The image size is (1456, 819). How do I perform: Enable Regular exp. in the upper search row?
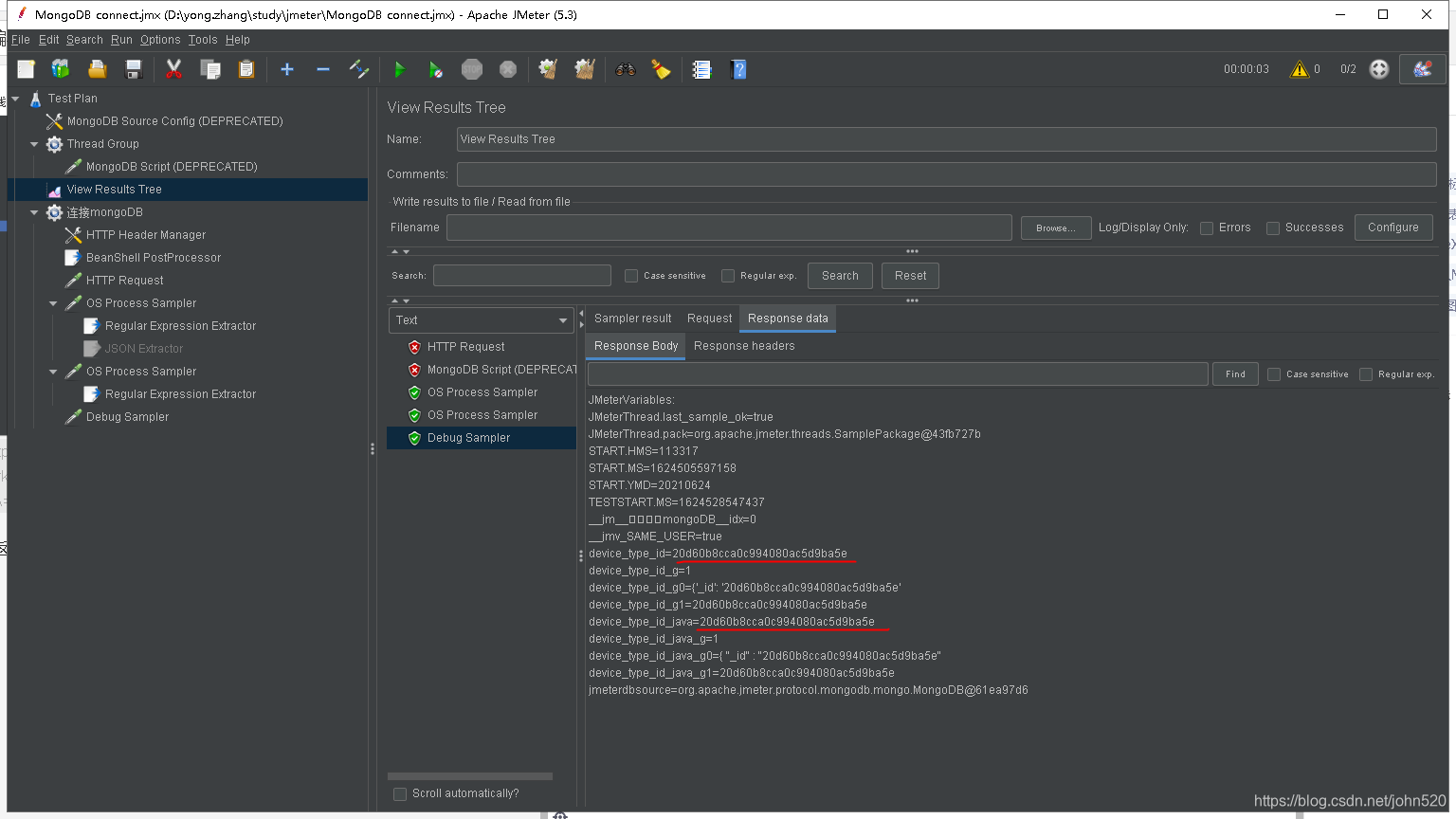point(728,276)
